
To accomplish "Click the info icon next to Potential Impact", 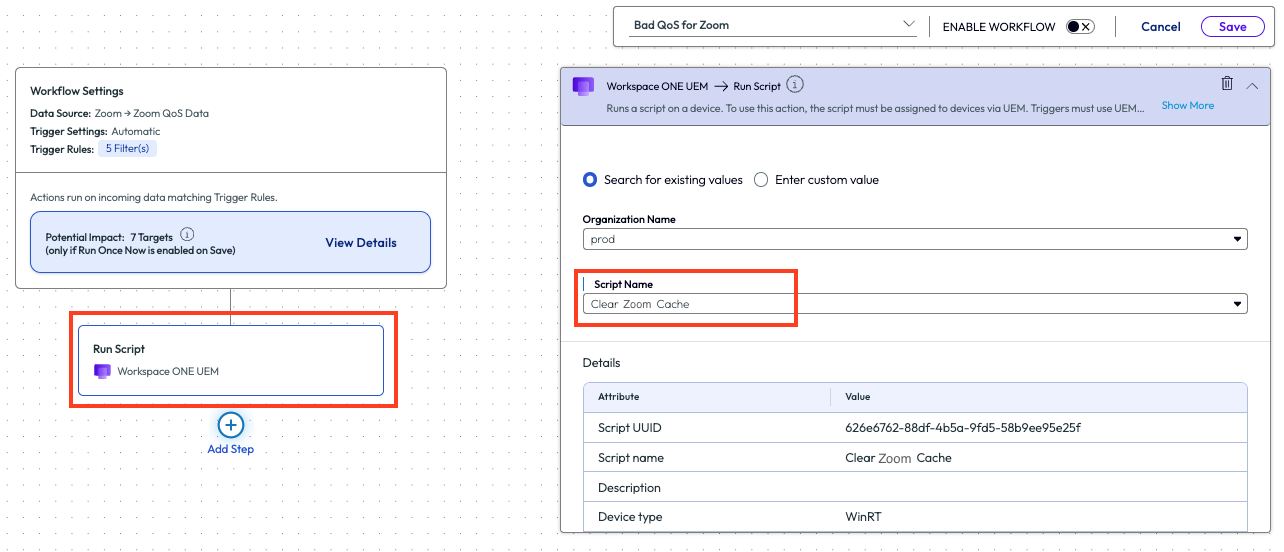I will click(187, 237).
